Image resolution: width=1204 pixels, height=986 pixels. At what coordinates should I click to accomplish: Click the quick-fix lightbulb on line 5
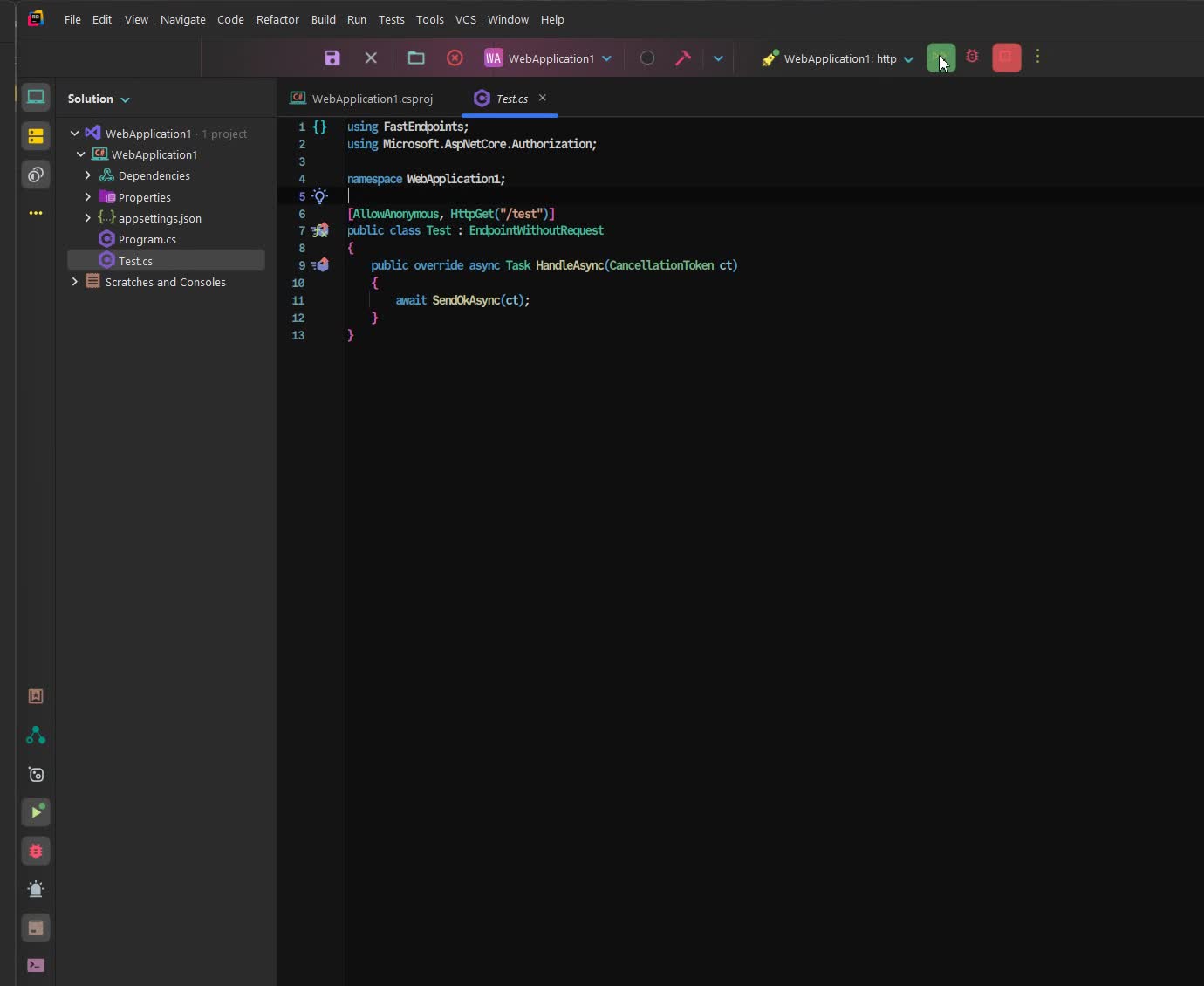tap(320, 196)
